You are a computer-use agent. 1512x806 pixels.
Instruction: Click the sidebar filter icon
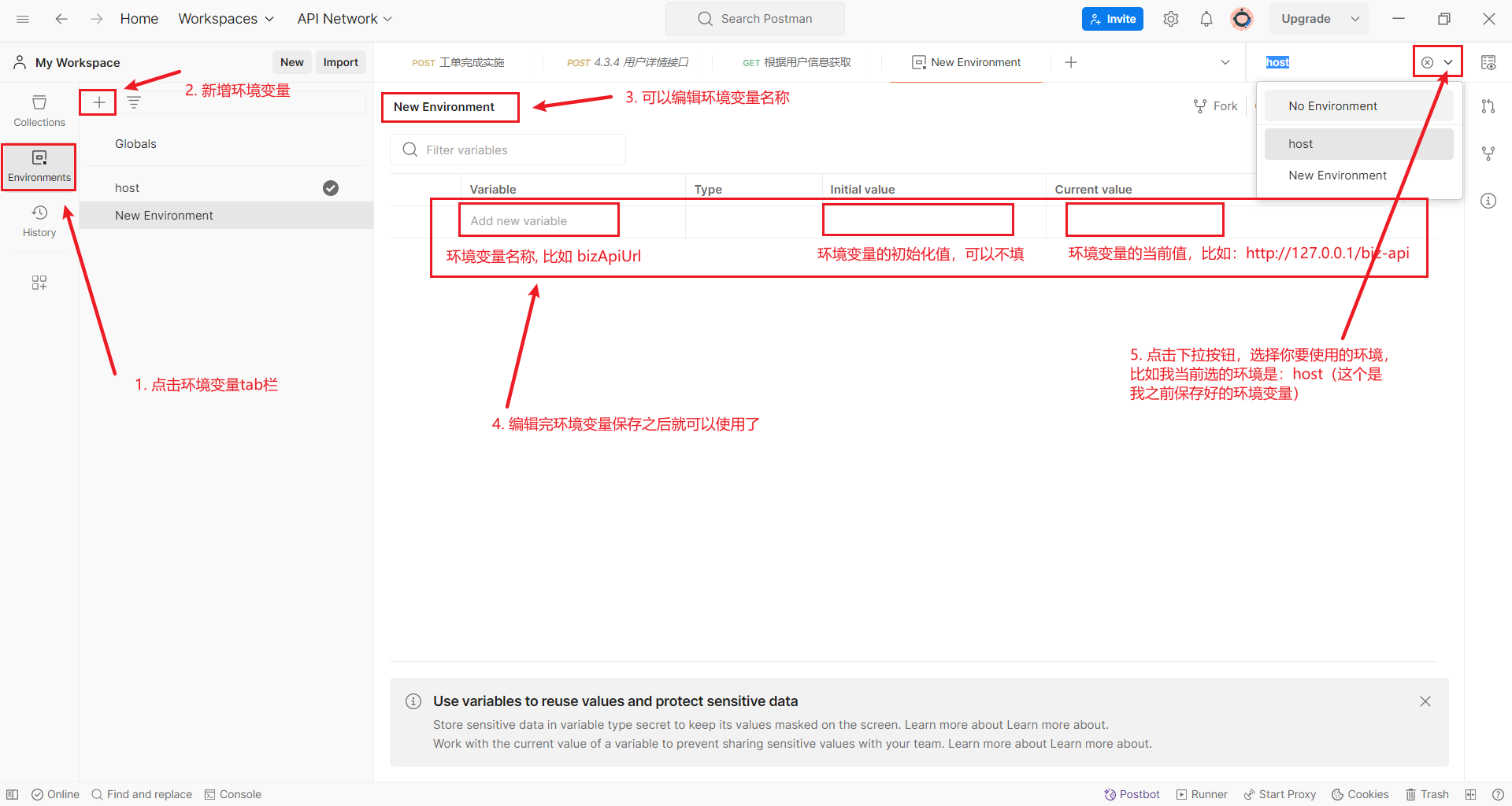(x=134, y=102)
